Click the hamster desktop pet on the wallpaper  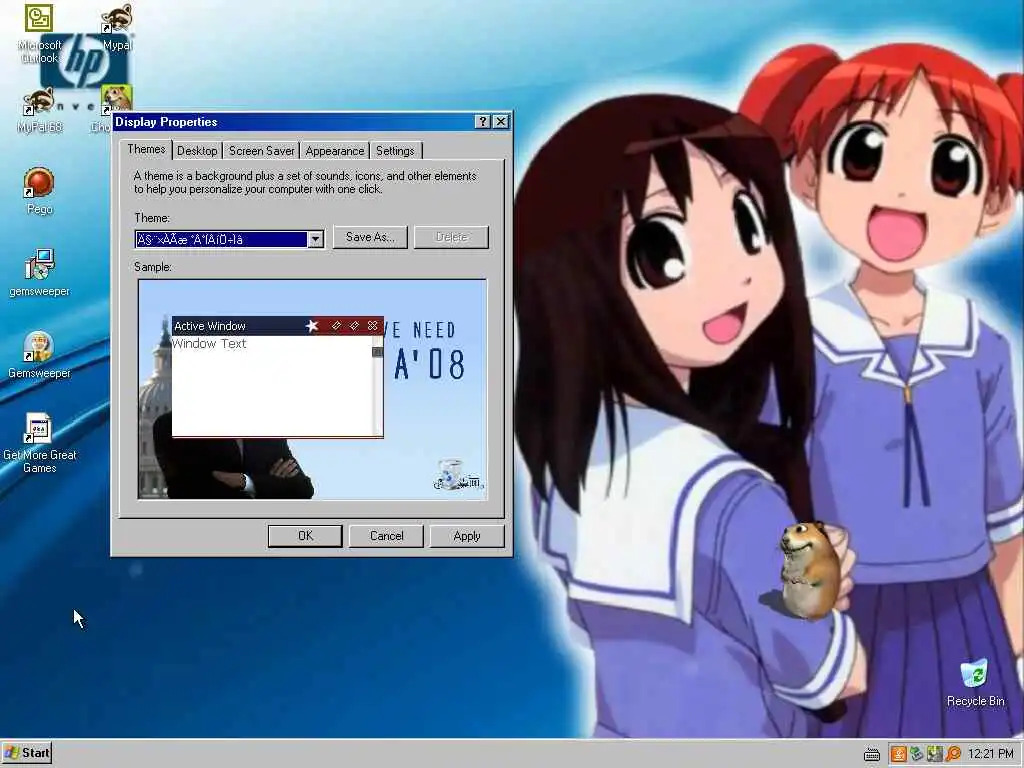coord(810,569)
